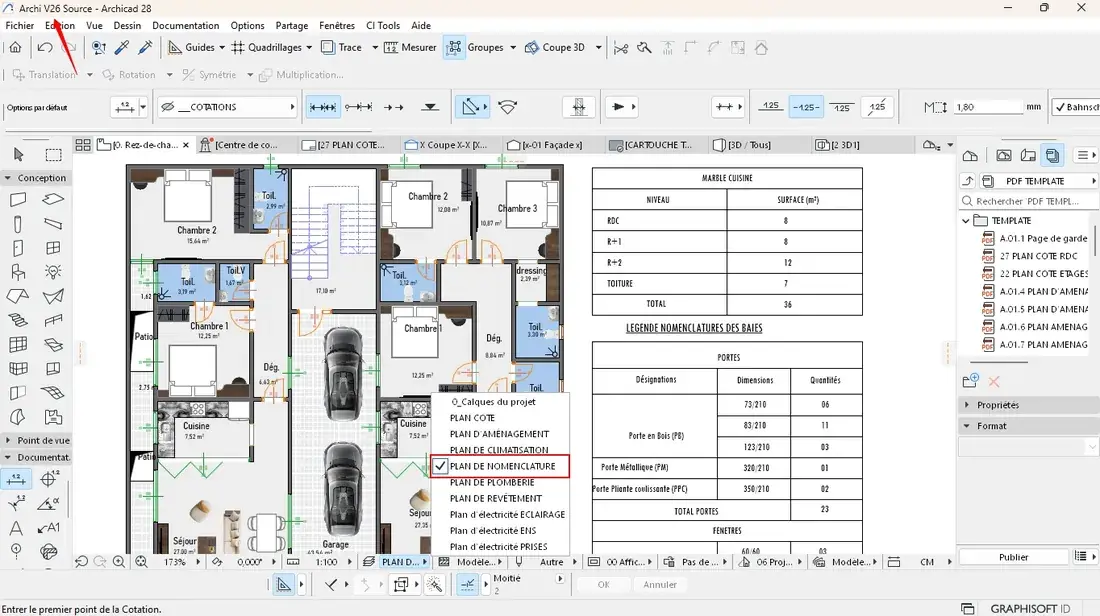Viewport: 1100px width, 616px height.
Task: Select the Text tool icon
Action: 16,528
